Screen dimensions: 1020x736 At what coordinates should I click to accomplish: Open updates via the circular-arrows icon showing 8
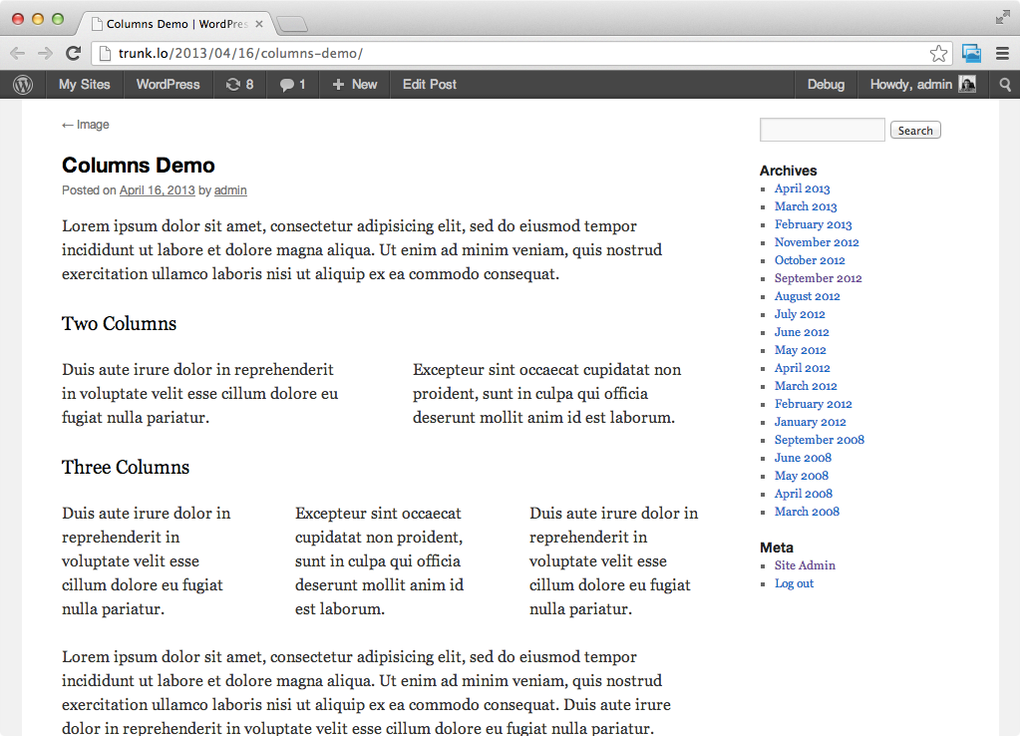pyautogui.click(x=239, y=85)
